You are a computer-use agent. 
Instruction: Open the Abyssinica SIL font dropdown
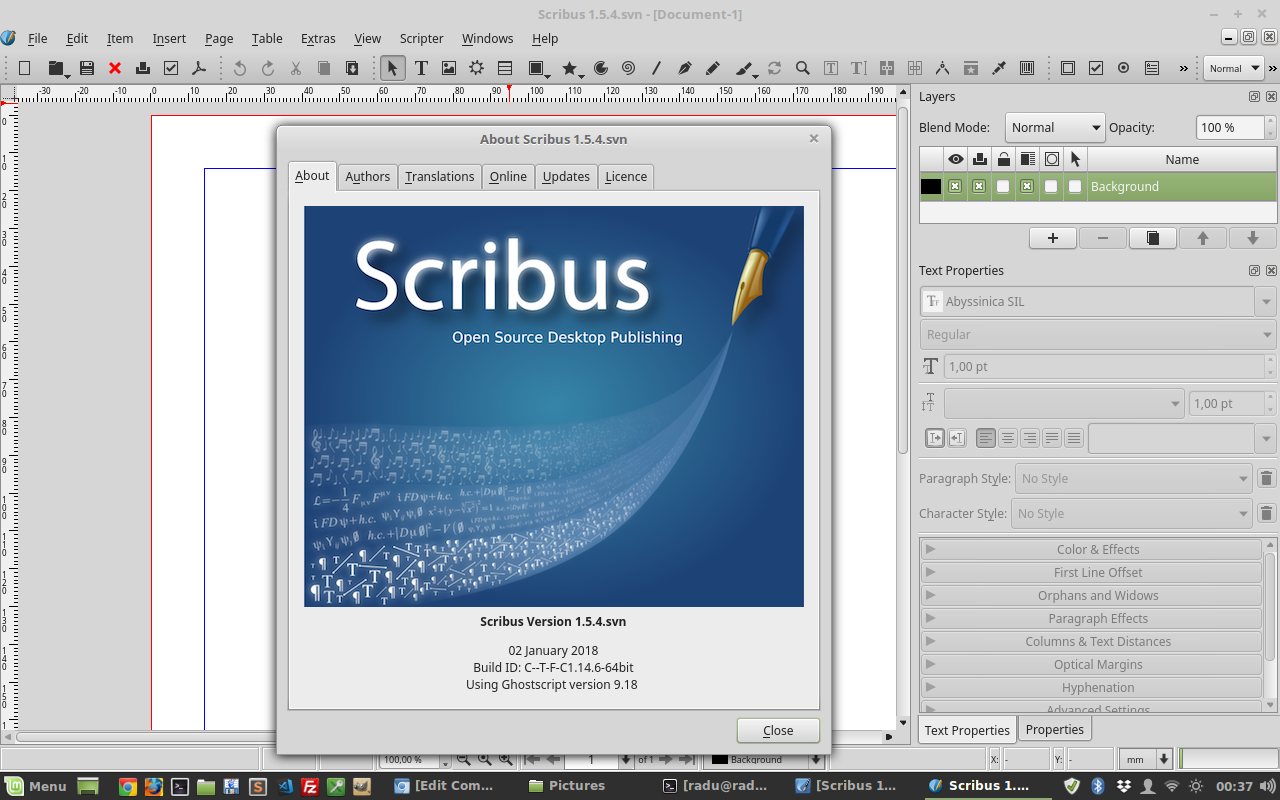(x=1097, y=301)
